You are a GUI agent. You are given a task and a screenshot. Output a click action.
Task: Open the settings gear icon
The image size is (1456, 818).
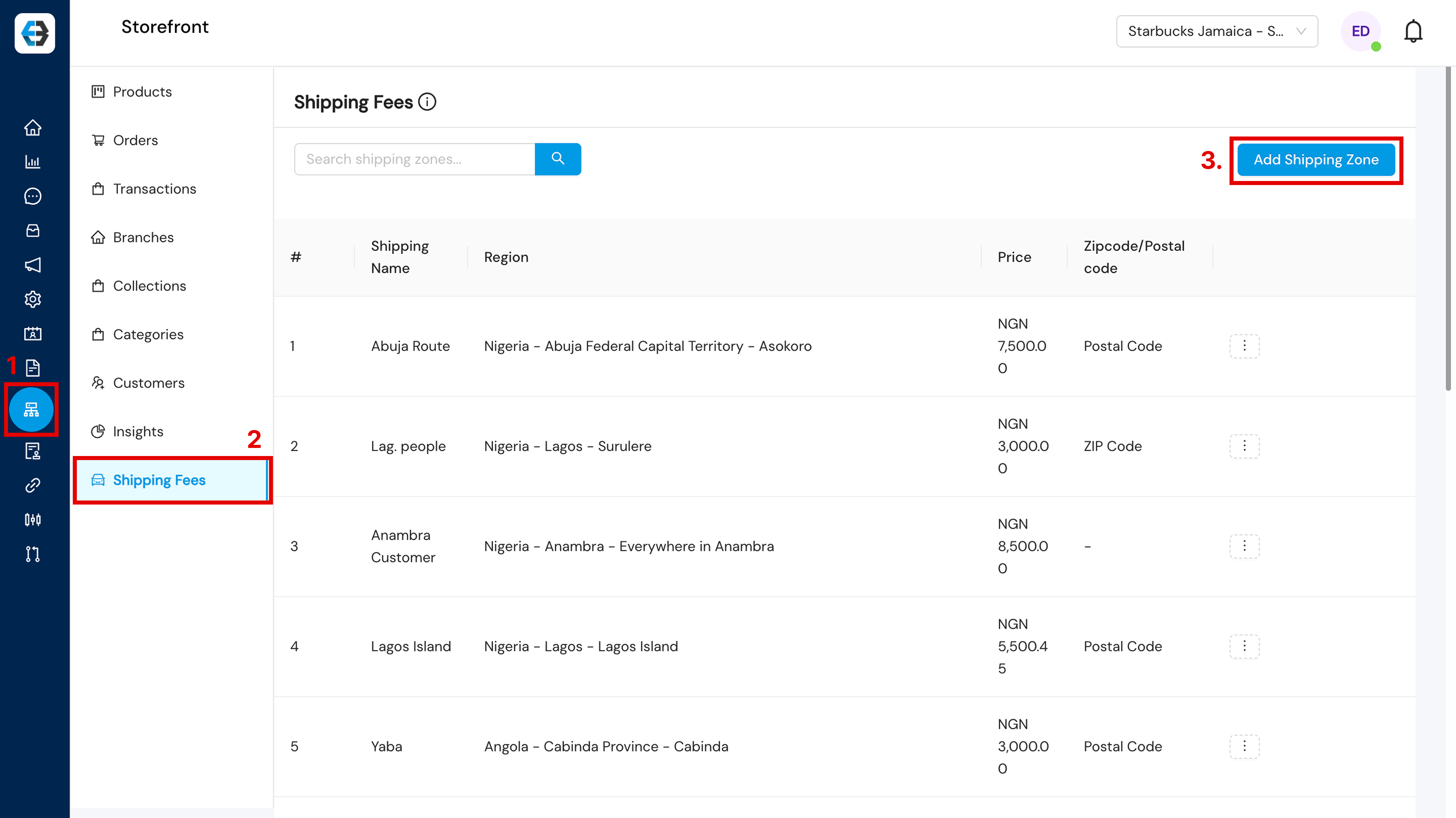pyautogui.click(x=33, y=299)
